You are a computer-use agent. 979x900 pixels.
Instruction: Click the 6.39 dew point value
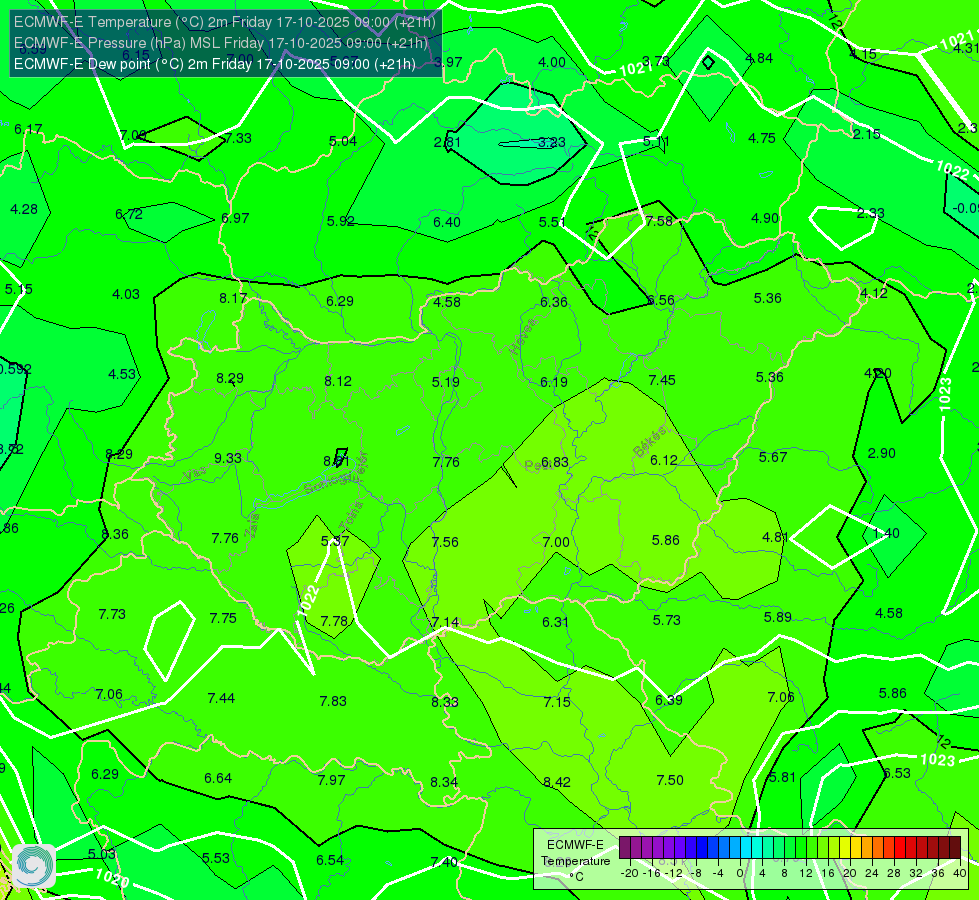[669, 700]
